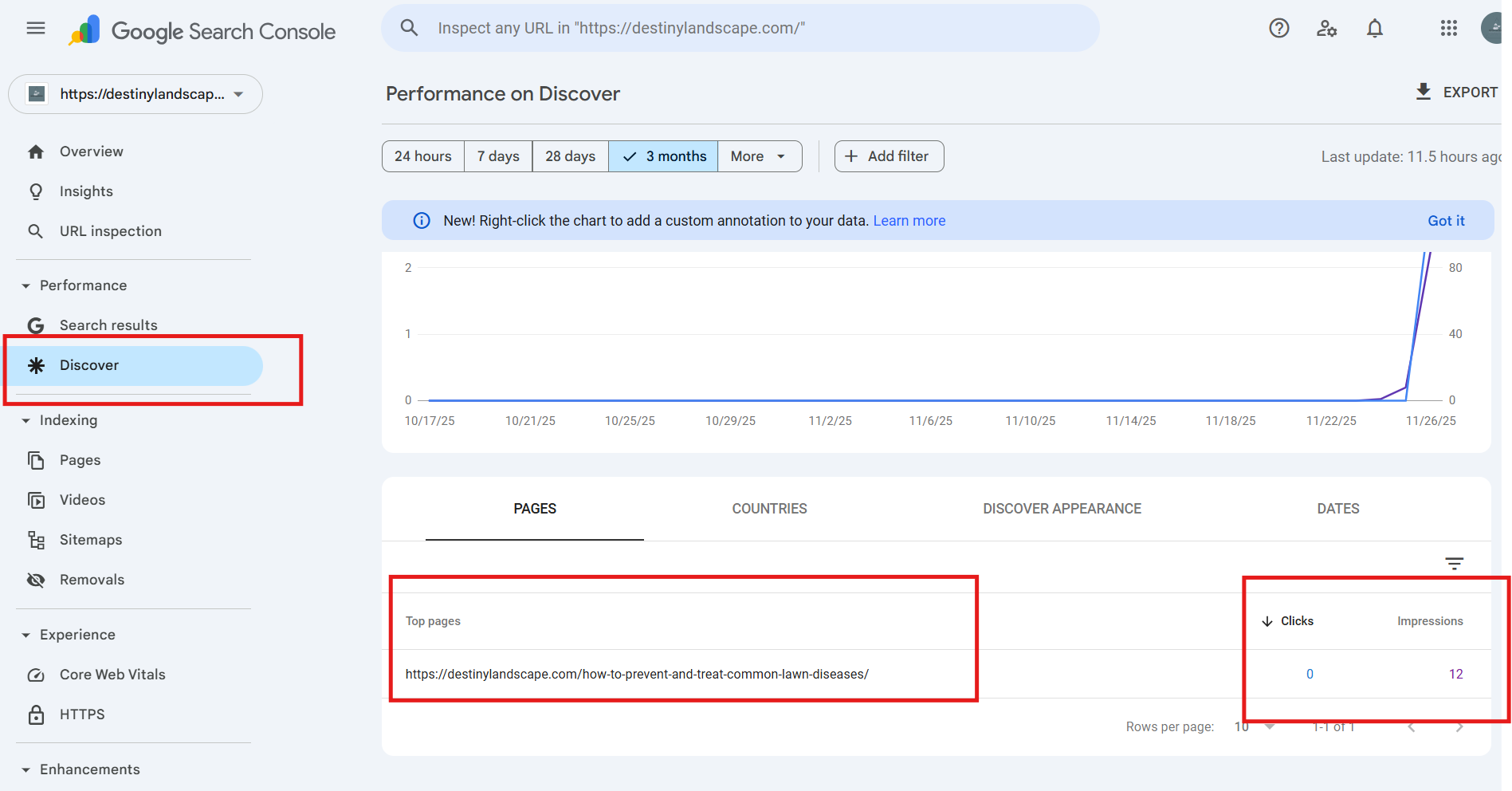Open the hamburger main menu icon
This screenshot has height=791, width=1512.
[36, 29]
